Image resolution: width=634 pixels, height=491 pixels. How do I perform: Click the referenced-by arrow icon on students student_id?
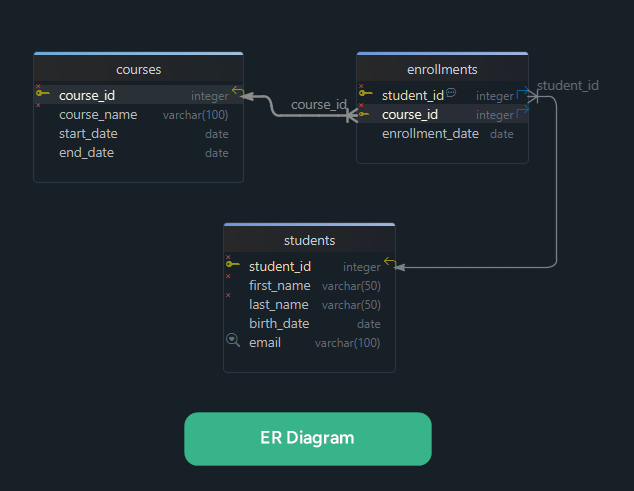390,262
